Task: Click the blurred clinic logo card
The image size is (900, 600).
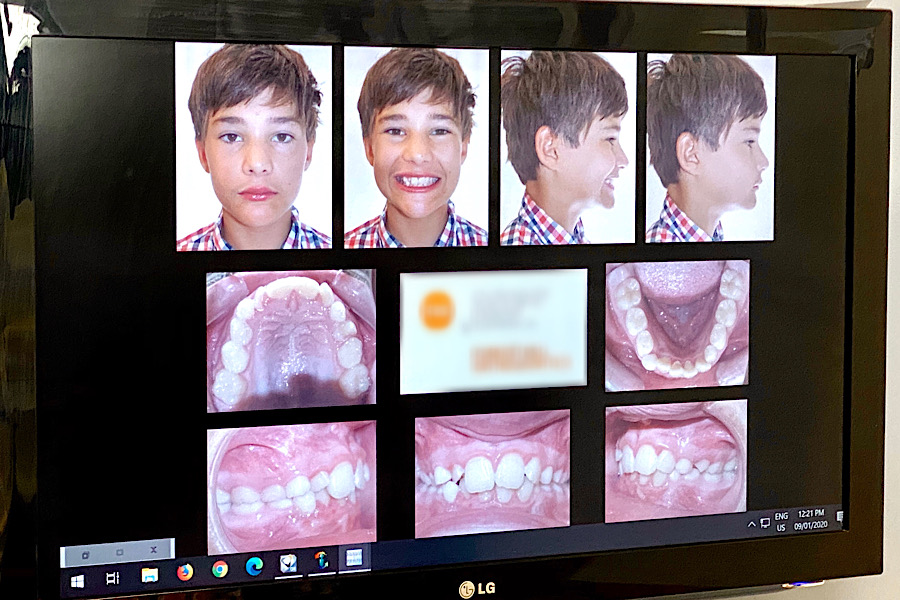Action: click(x=493, y=330)
